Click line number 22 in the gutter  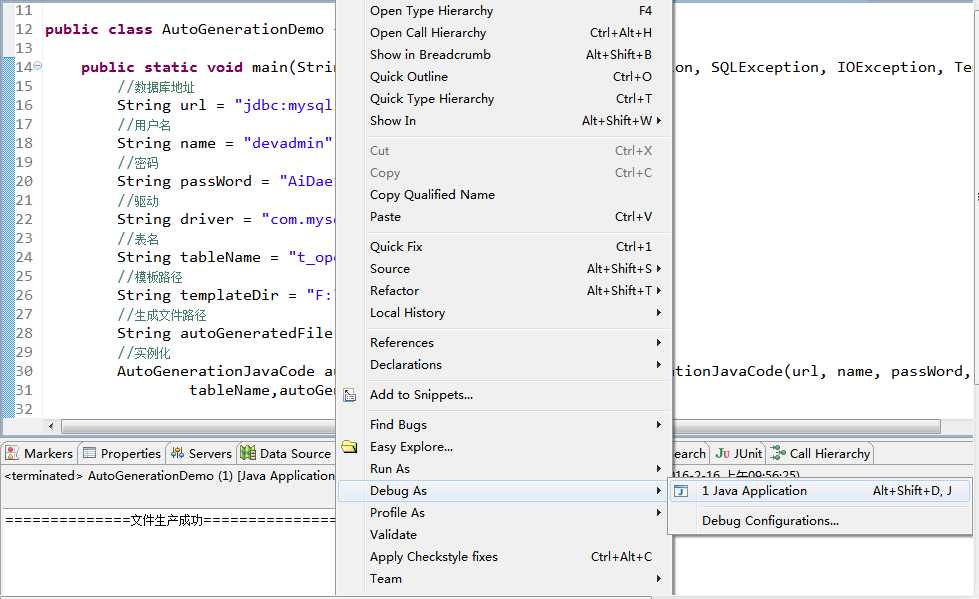click(24, 219)
